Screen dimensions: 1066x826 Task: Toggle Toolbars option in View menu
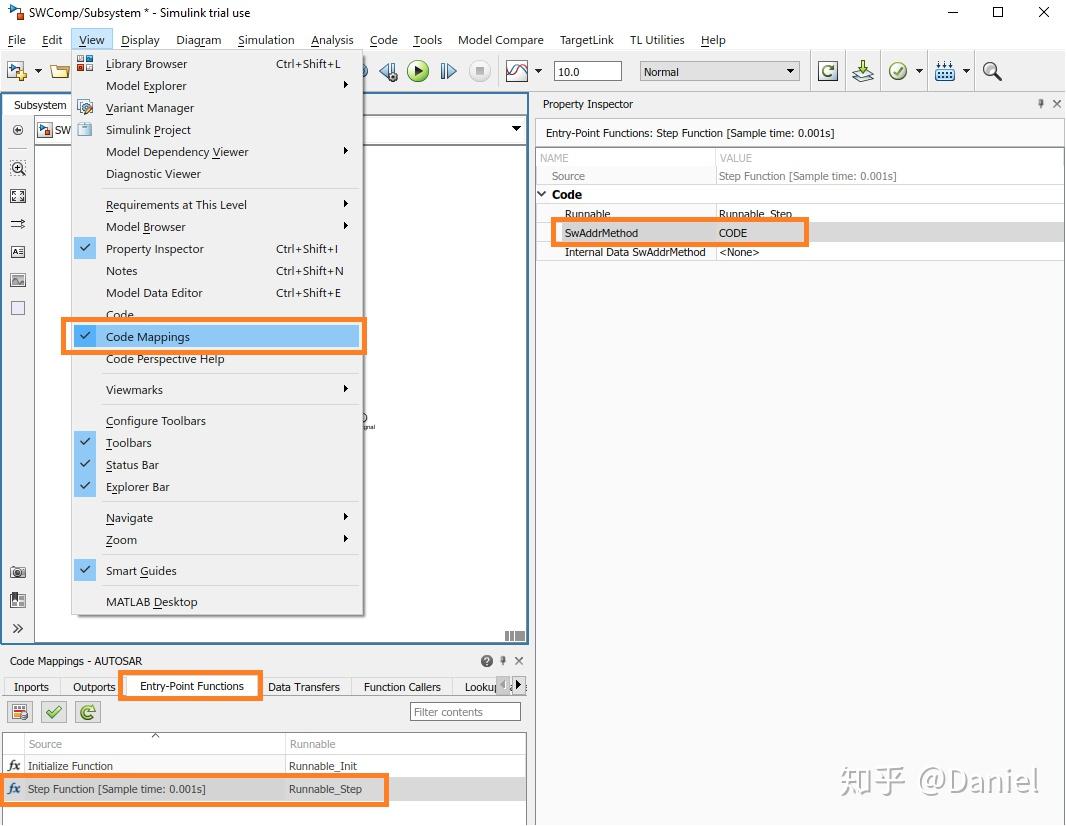tap(216, 443)
